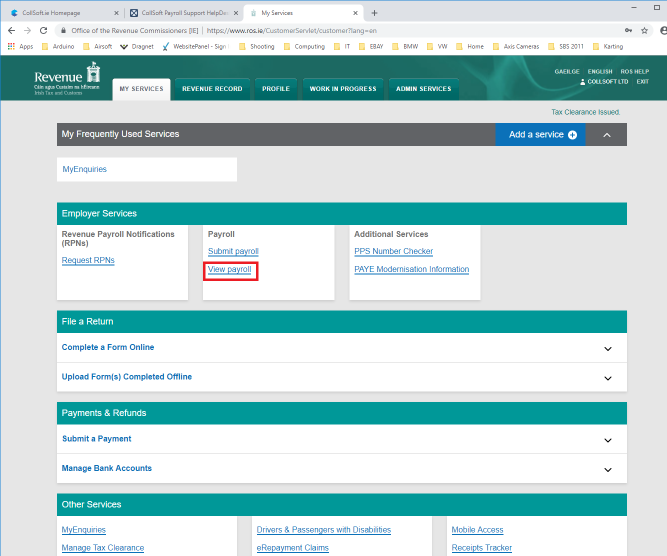Go to the Admin Services tab
Screen dimensions: 667x556
423,89
